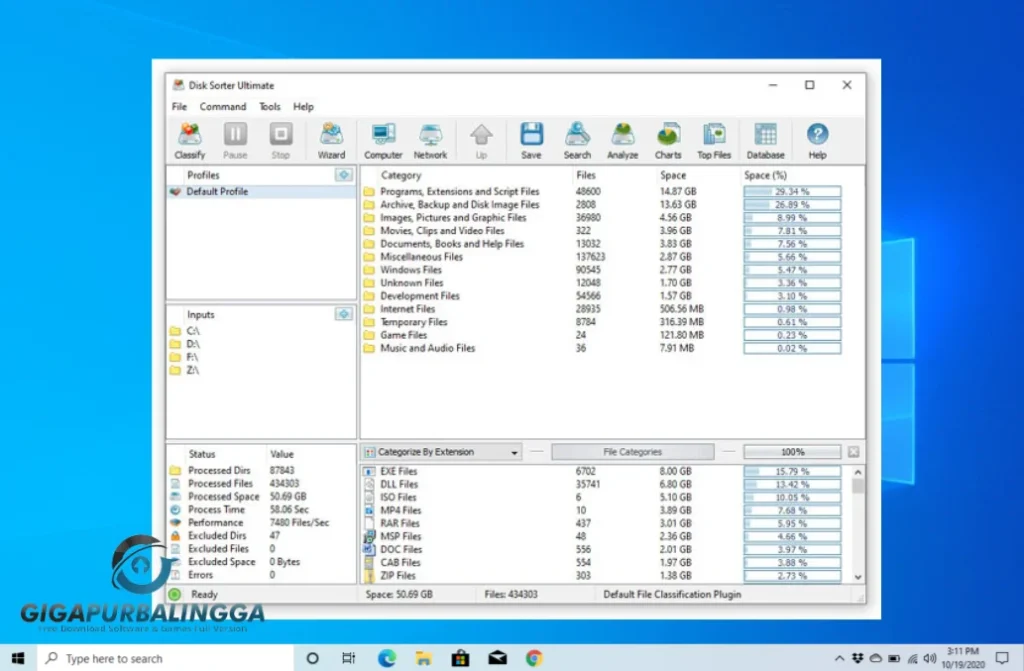
Task: Open the Inputs panel arrow control
Action: pyautogui.click(x=344, y=313)
